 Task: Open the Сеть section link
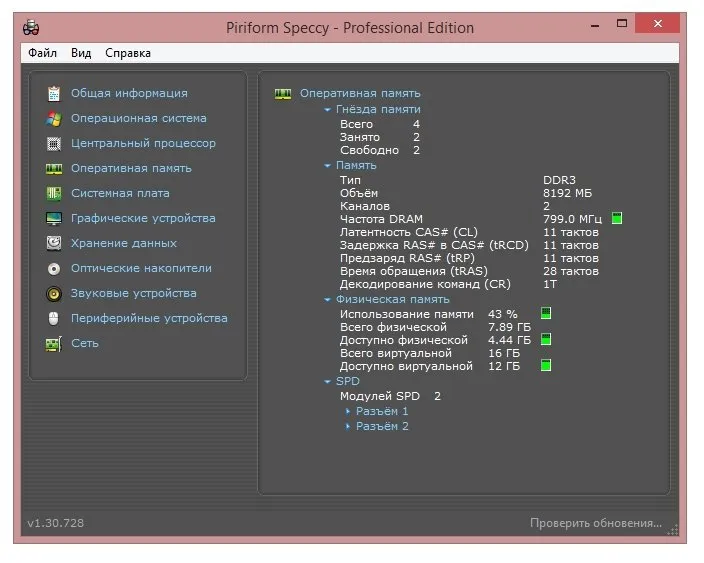(x=85, y=343)
